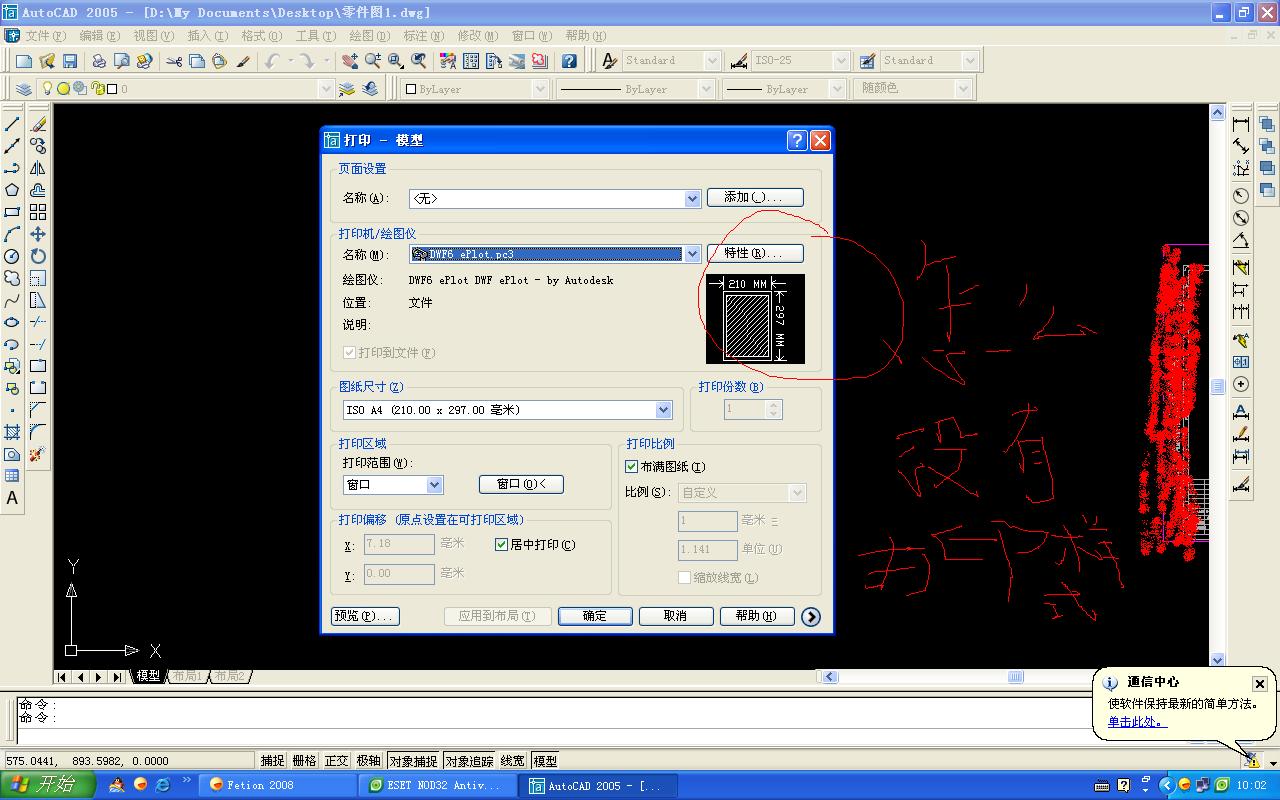The height and width of the screenshot is (800, 1280).
Task: Click the 取消 button
Action: tap(676, 616)
